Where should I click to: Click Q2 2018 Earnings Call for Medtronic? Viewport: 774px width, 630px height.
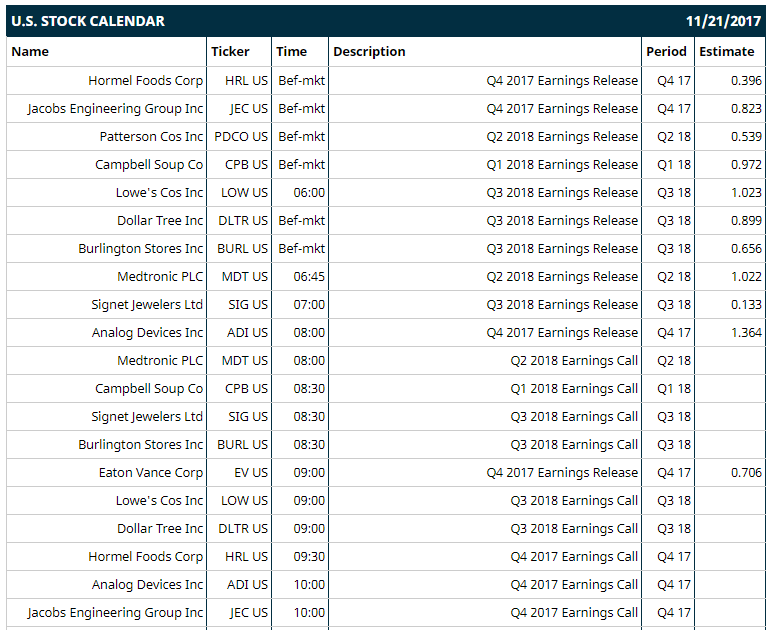click(574, 360)
